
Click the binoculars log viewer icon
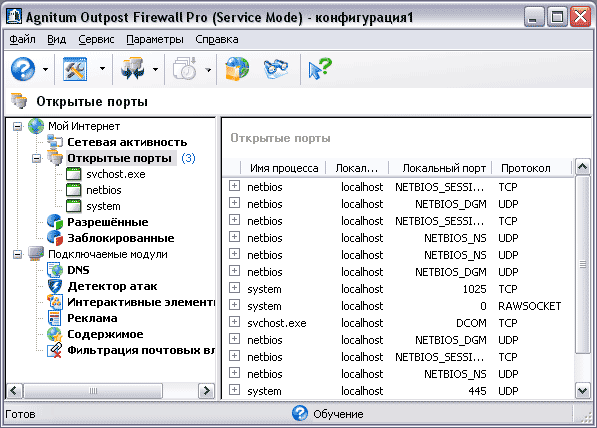pyautogui.click(x=276, y=69)
